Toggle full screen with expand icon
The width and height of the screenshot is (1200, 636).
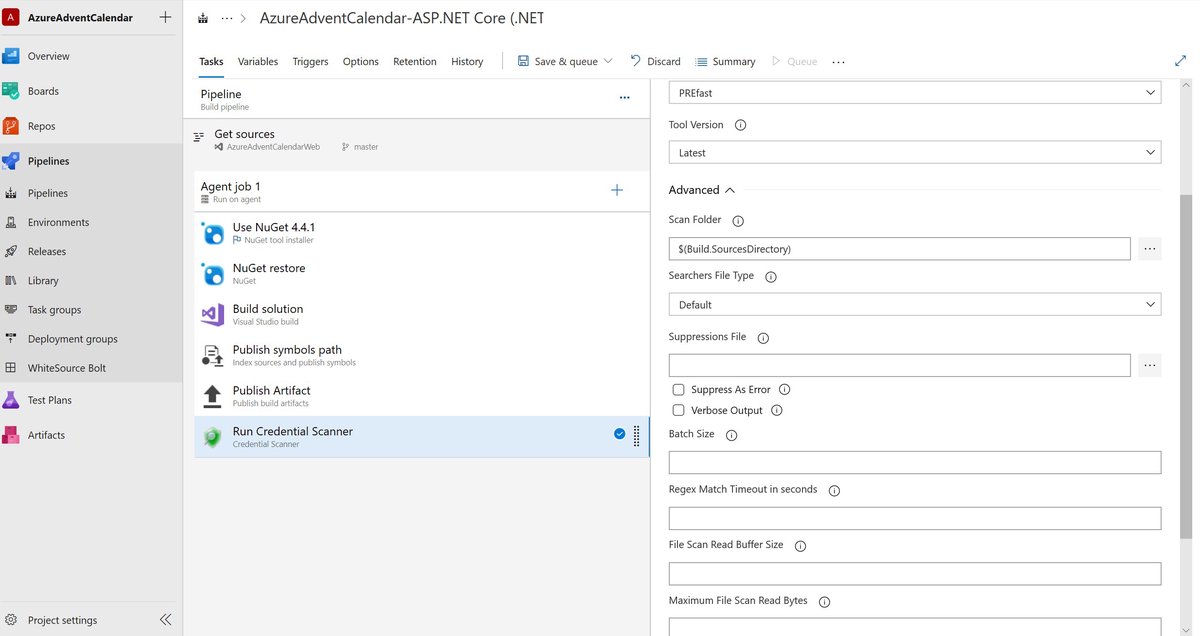pos(1181,61)
